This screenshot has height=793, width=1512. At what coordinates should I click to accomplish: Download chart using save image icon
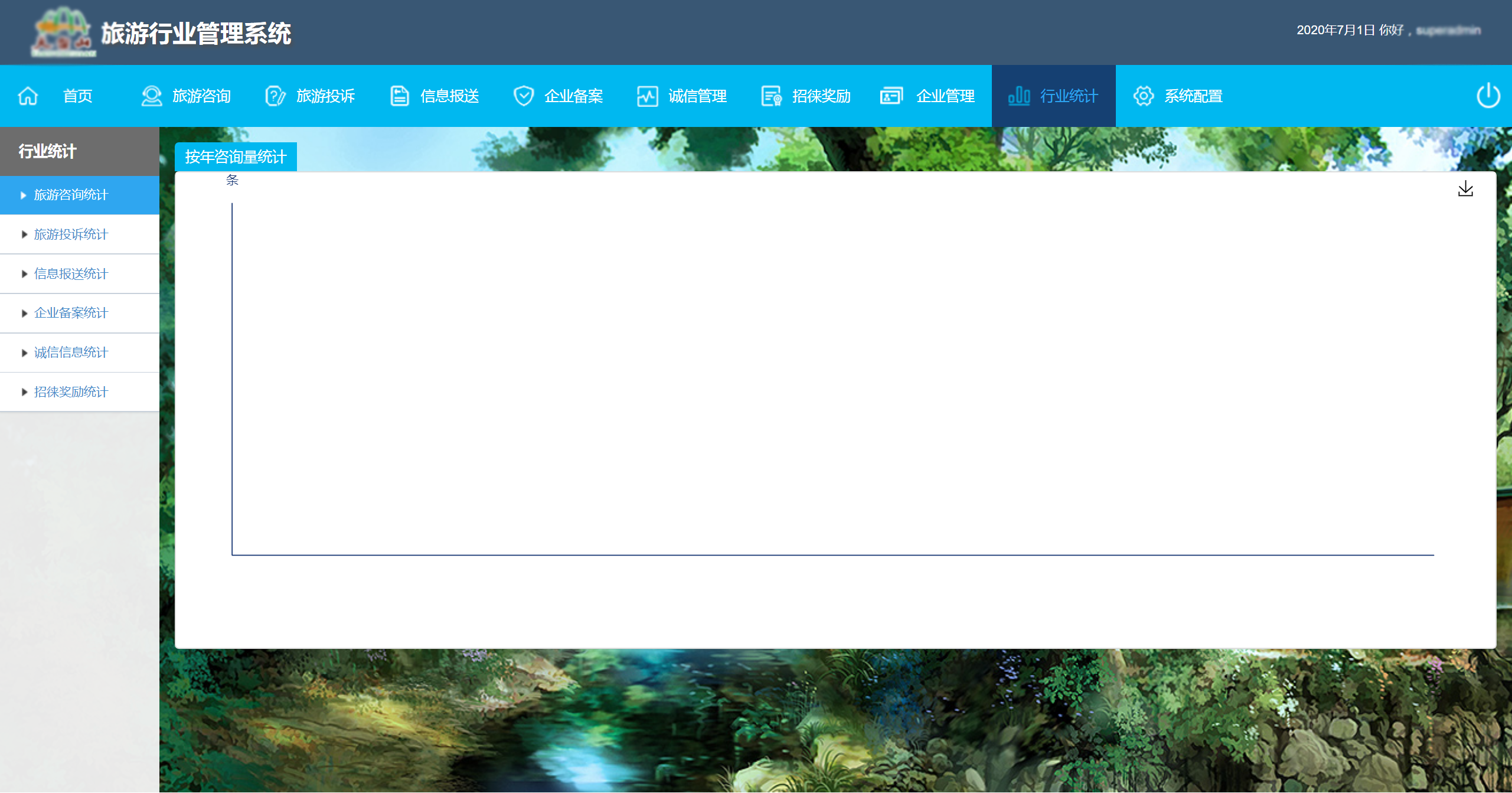click(x=1465, y=189)
